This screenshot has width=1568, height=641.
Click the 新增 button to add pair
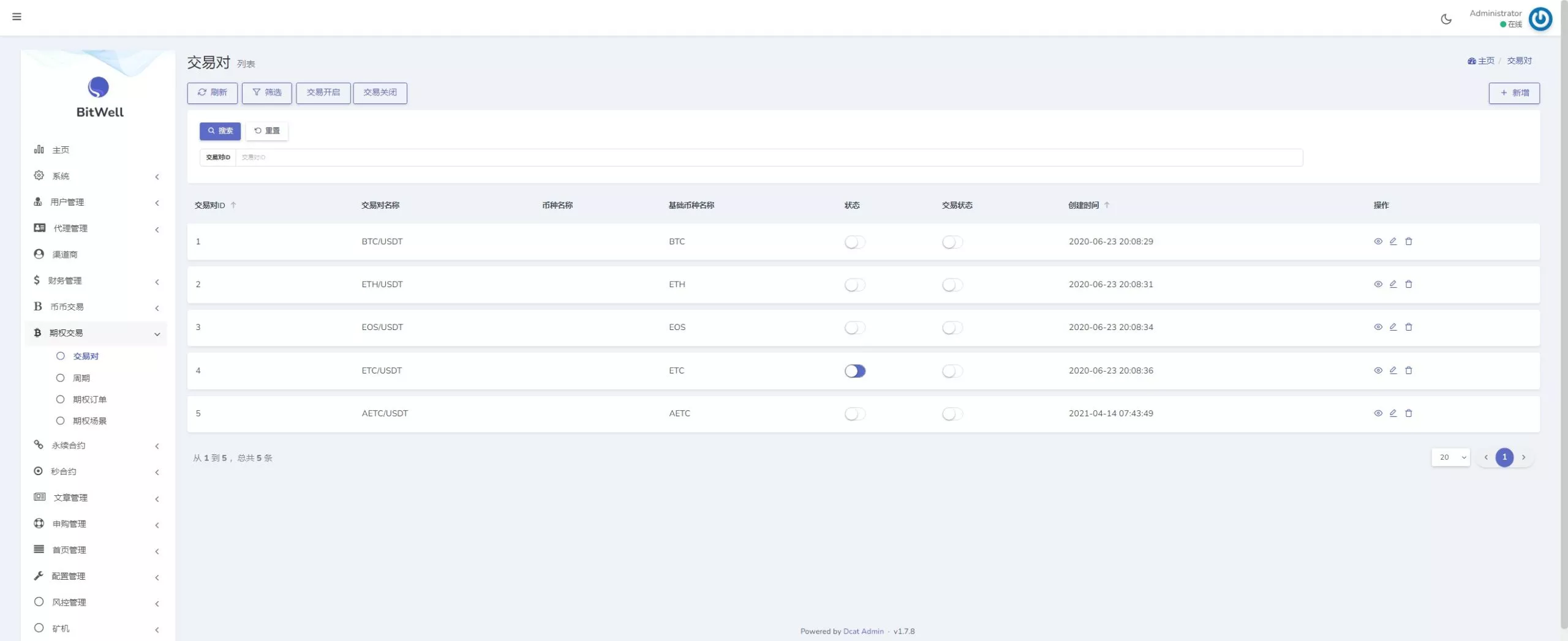1513,93
